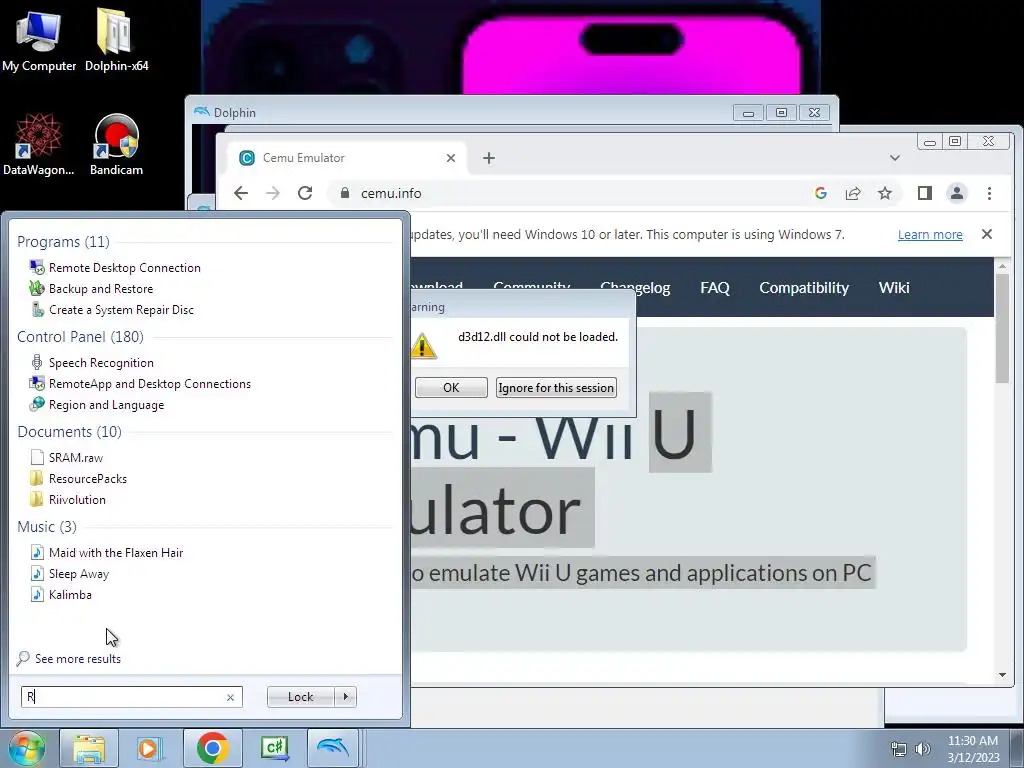Clear the start menu search box
The width and height of the screenshot is (1024, 768).
click(230, 697)
